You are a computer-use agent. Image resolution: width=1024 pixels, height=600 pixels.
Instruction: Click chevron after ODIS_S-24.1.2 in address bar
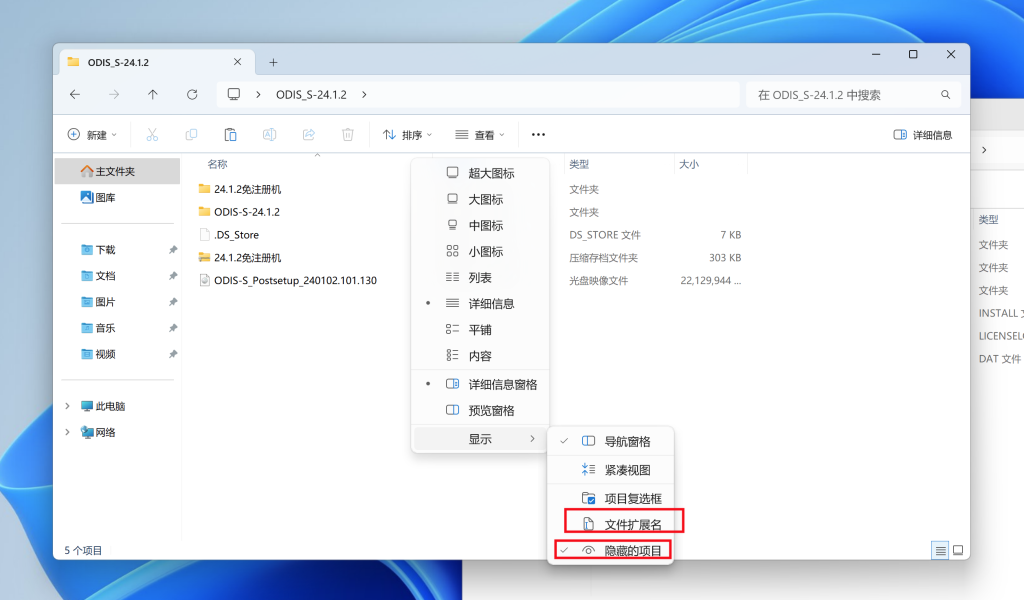(364, 95)
